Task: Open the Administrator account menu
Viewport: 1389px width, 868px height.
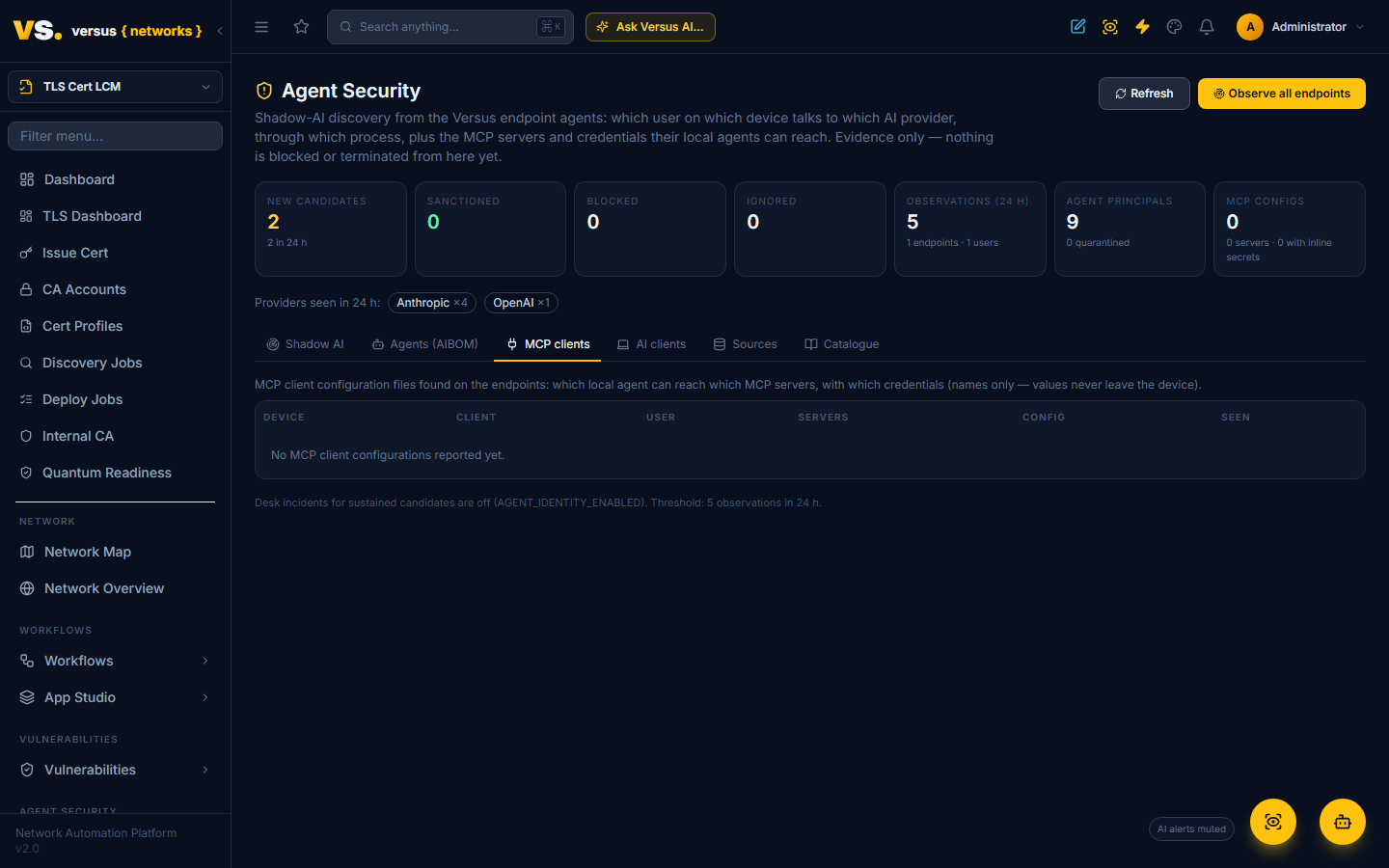Action: click(1300, 27)
